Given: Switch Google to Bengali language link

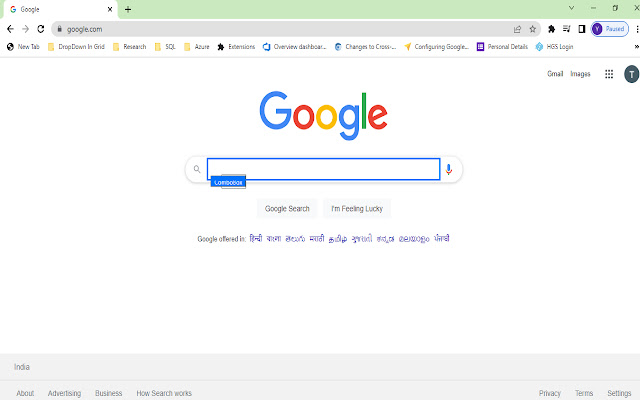Looking at the screenshot, I should 273,238.
